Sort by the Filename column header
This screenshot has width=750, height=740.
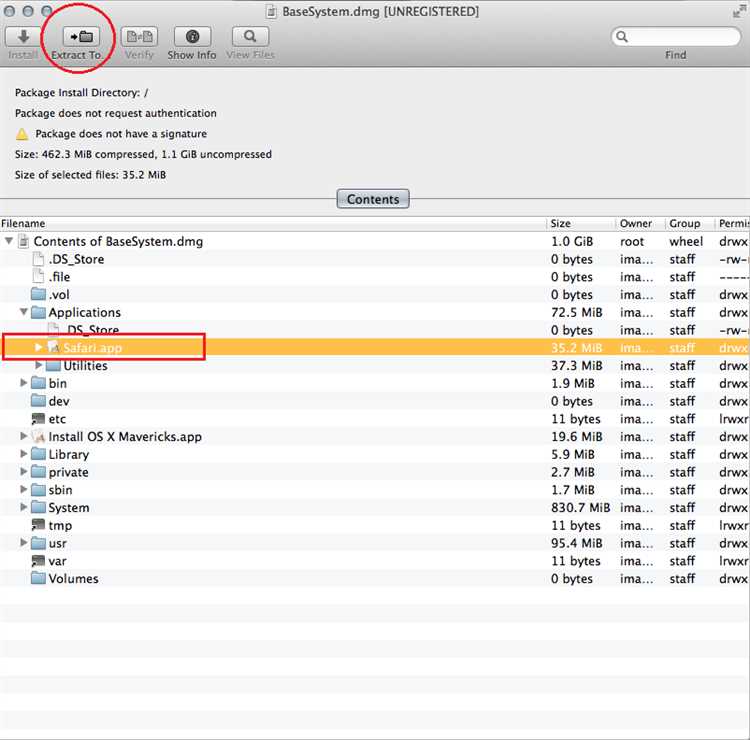pyautogui.click(x=273, y=223)
